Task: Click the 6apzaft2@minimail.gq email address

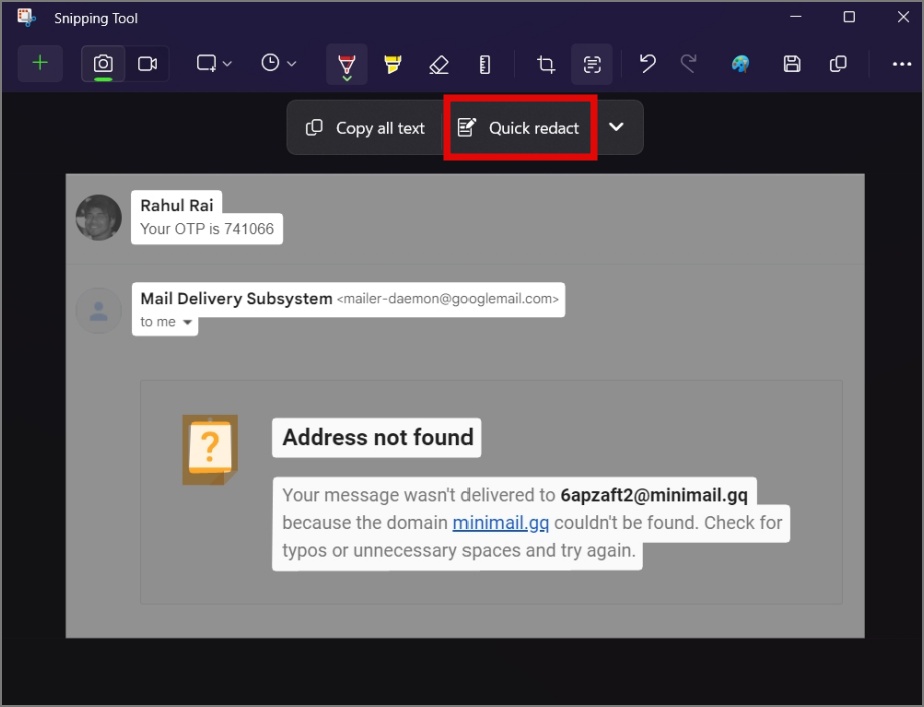Action: point(654,495)
